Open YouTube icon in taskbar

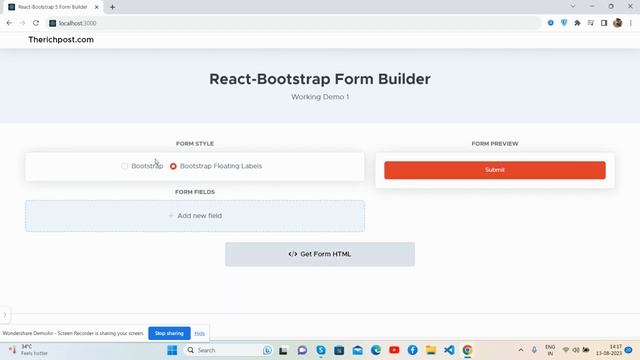[394, 350]
